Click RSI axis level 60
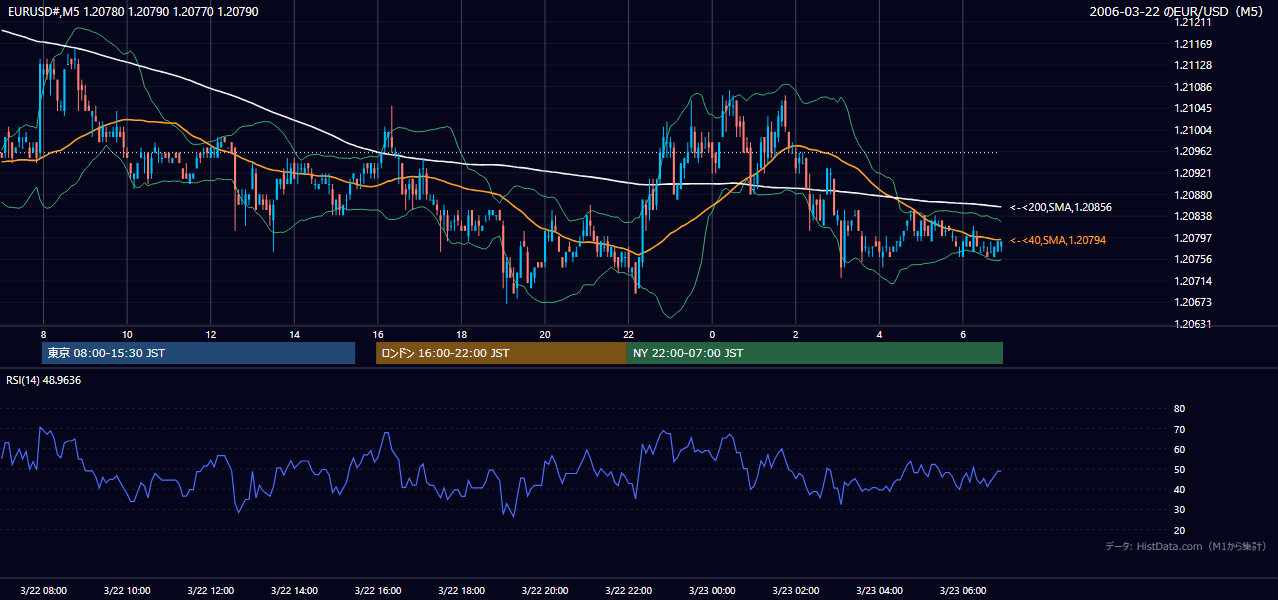The width and height of the screenshot is (1278, 600). coord(1179,449)
